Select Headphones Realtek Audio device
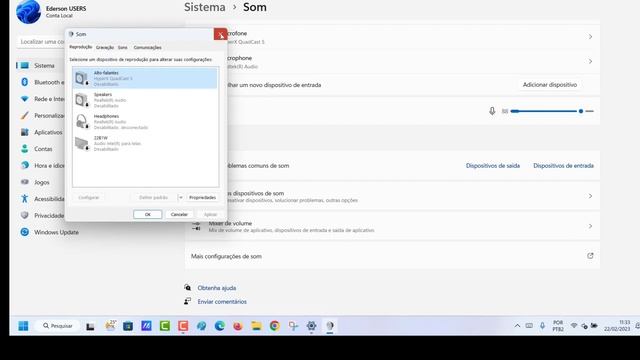The width and height of the screenshot is (640, 360). [x=145, y=121]
